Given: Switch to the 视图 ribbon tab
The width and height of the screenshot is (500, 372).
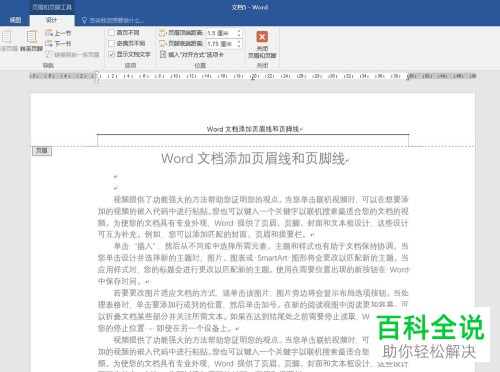Looking at the screenshot, I should [15, 20].
